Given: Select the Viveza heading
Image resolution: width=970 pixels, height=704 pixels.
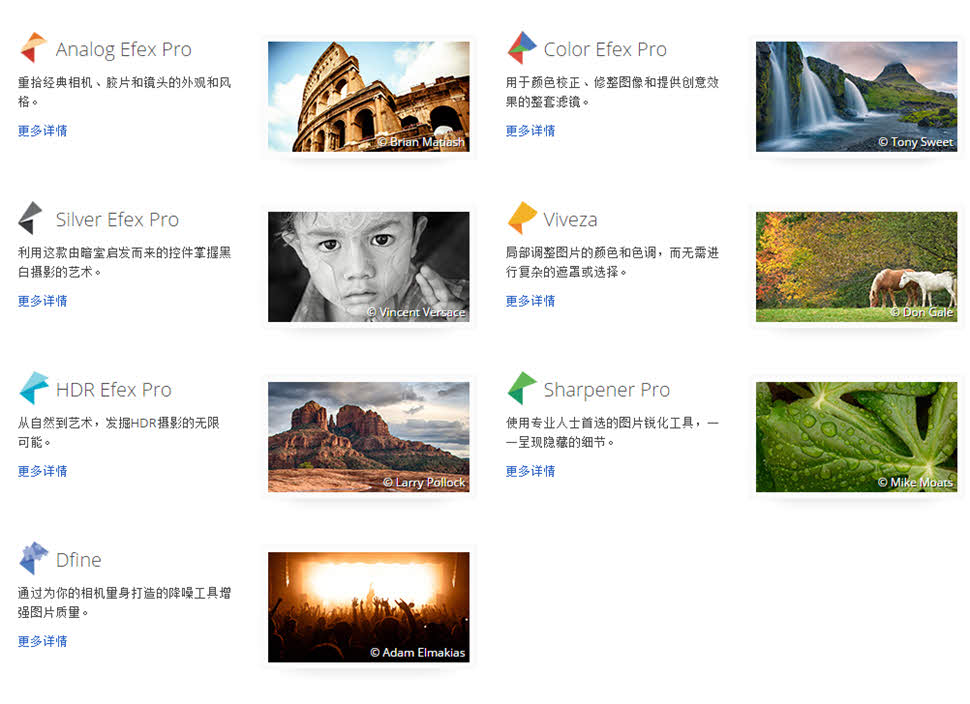Looking at the screenshot, I should coord(570,220).
